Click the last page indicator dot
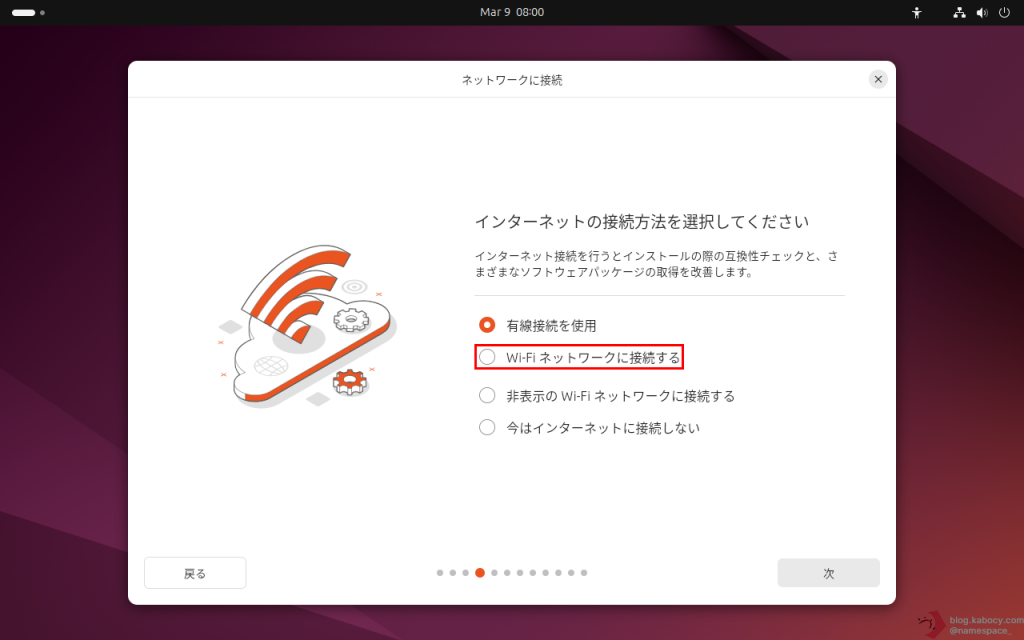Viewport: 1024px width, 640px height. coord(584,573)
